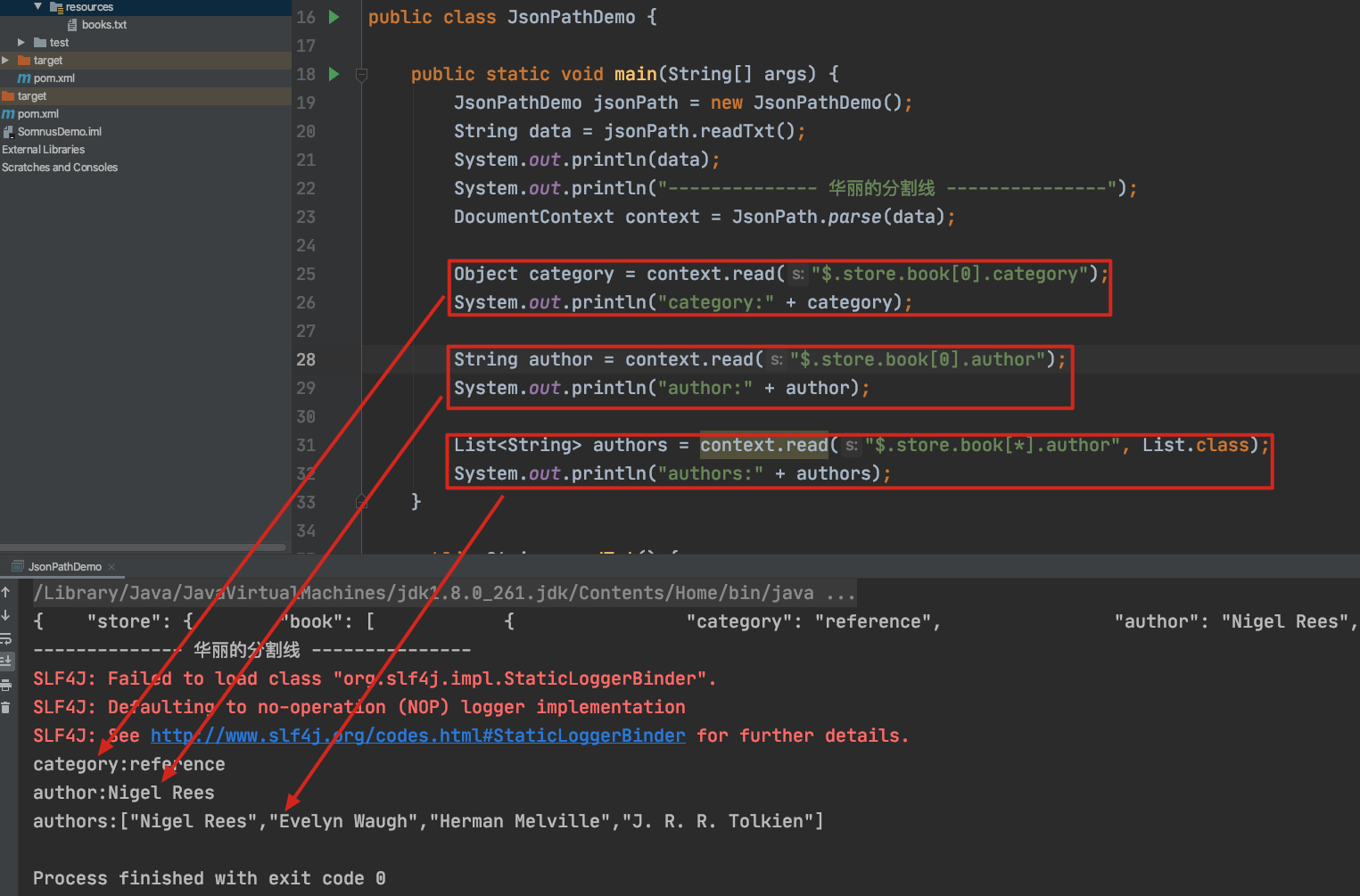Click line number 28 in gutter

pos(306,359)
